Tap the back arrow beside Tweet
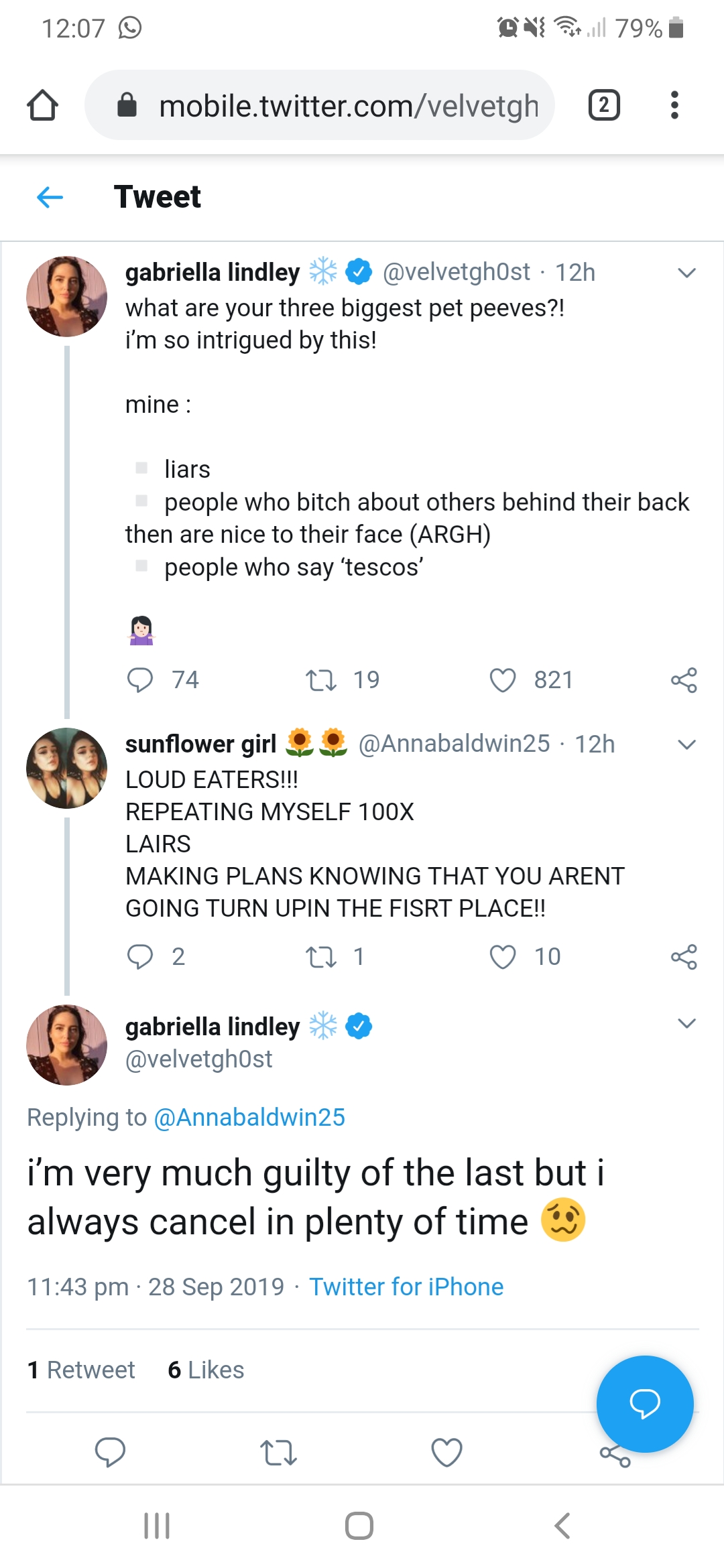The height and width of the screenshot is (1568, 724). click(x=50, y=197)
